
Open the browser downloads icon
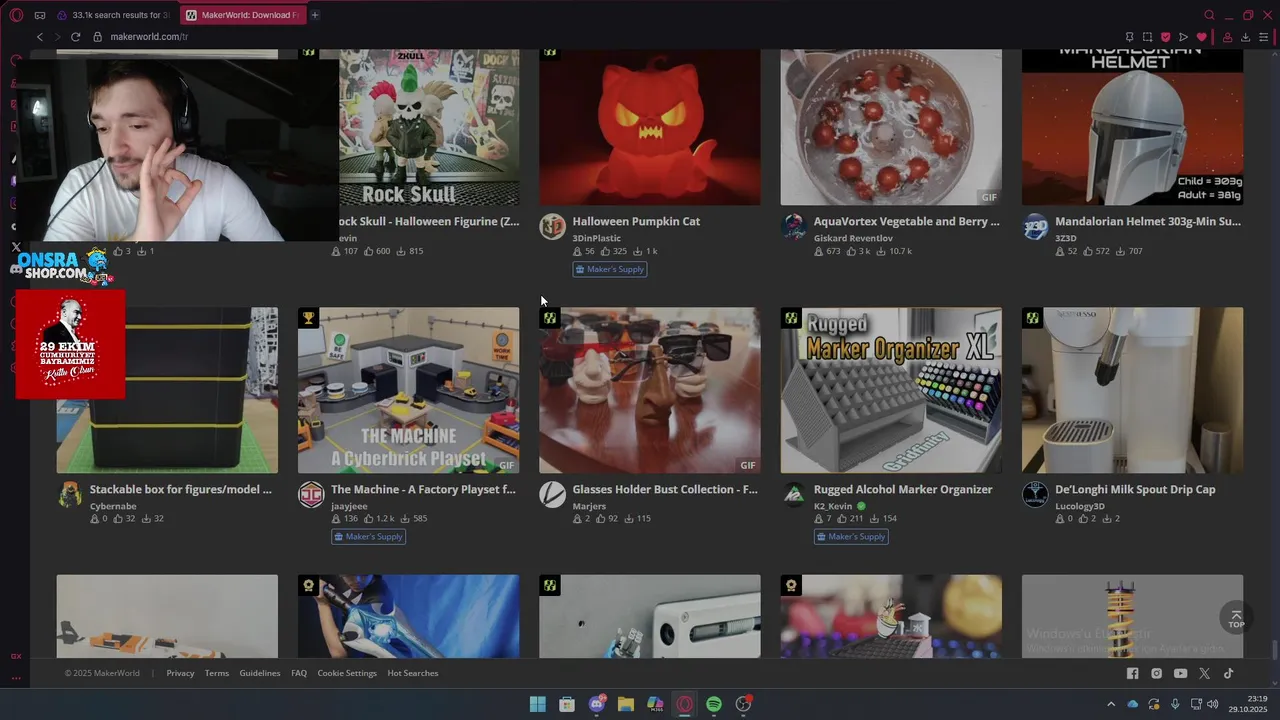[x=1245, y=37]
